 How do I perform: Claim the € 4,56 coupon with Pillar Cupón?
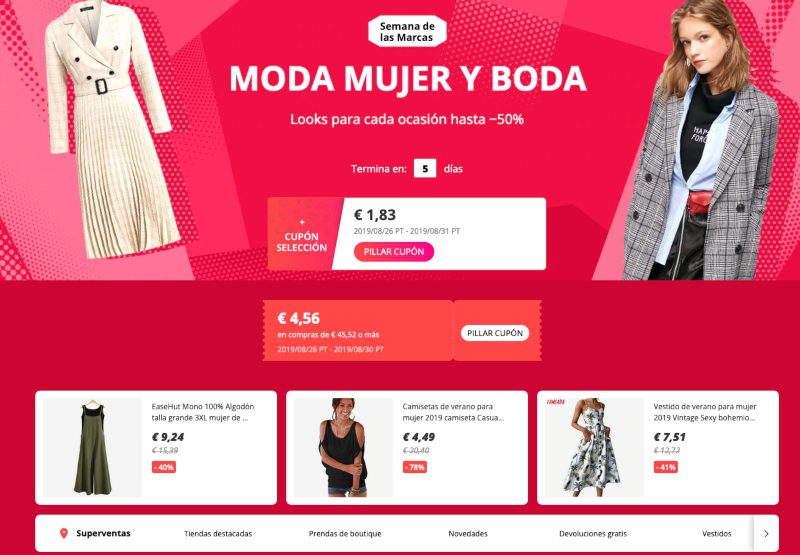495,333
